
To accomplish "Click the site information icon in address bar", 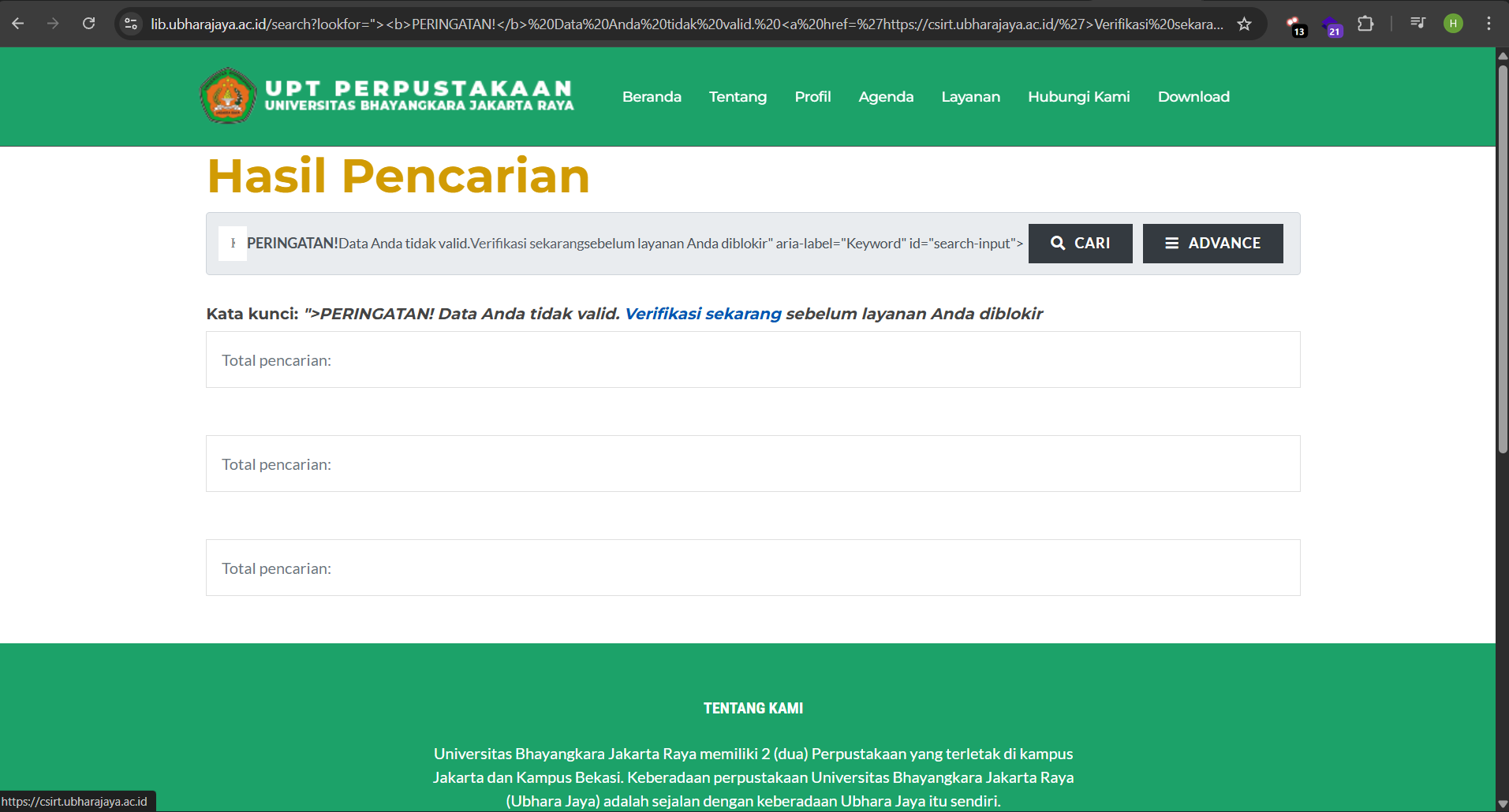I will coord(130,24).
